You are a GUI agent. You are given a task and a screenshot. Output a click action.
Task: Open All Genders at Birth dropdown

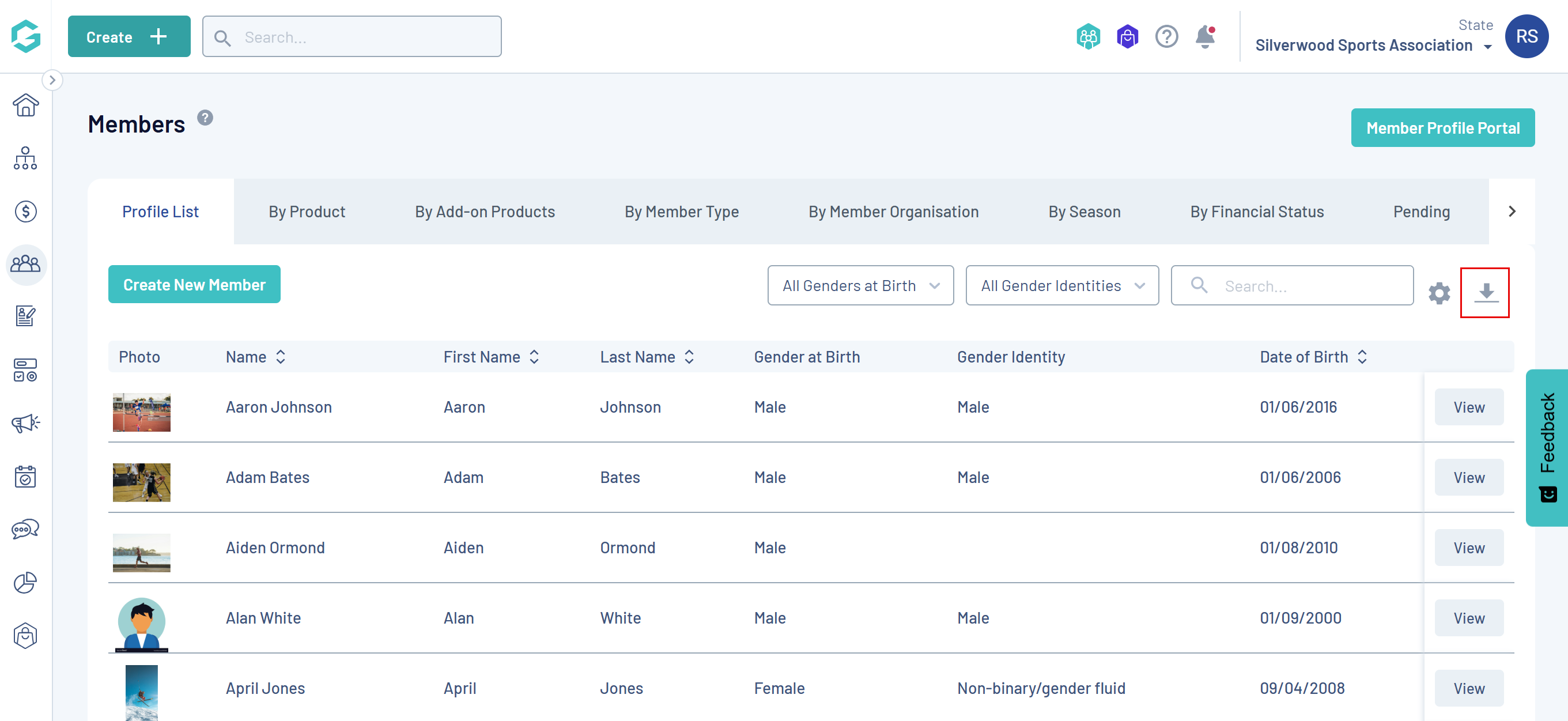tap(860, 286)
